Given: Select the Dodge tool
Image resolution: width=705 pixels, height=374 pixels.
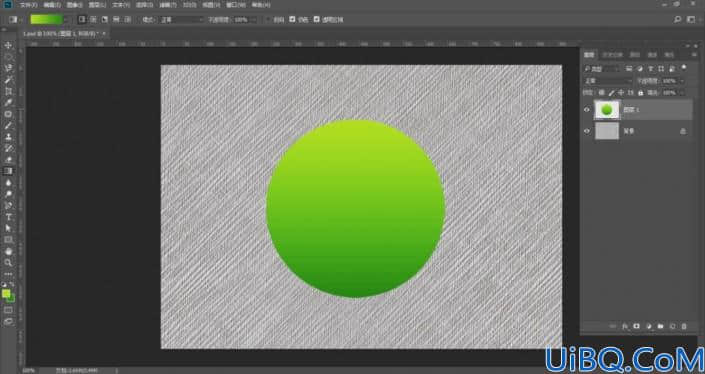Looking at the screenshot, I should pos(8,194).
